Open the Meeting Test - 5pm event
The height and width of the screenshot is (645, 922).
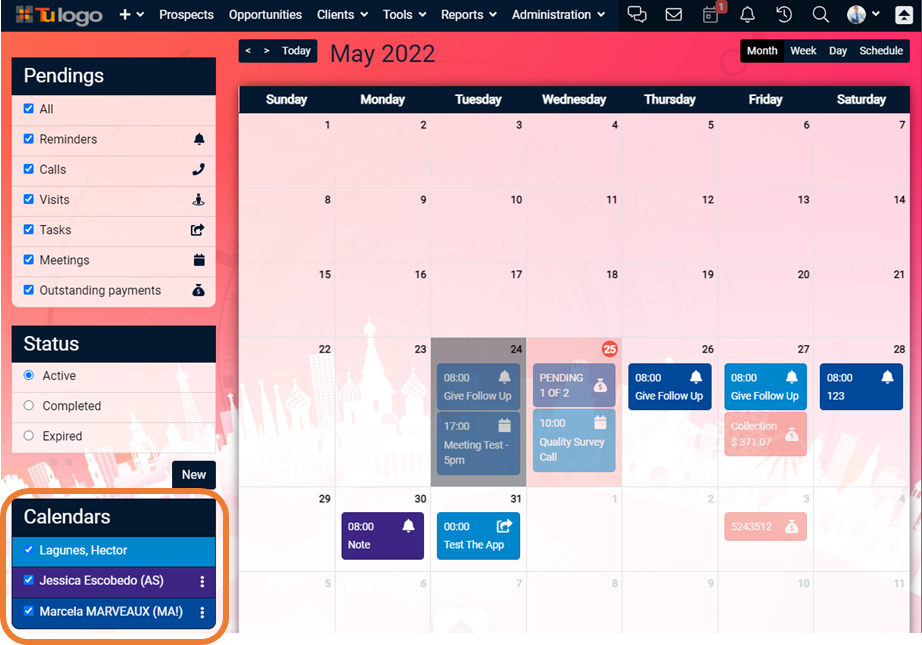click(x=478, y=443)
